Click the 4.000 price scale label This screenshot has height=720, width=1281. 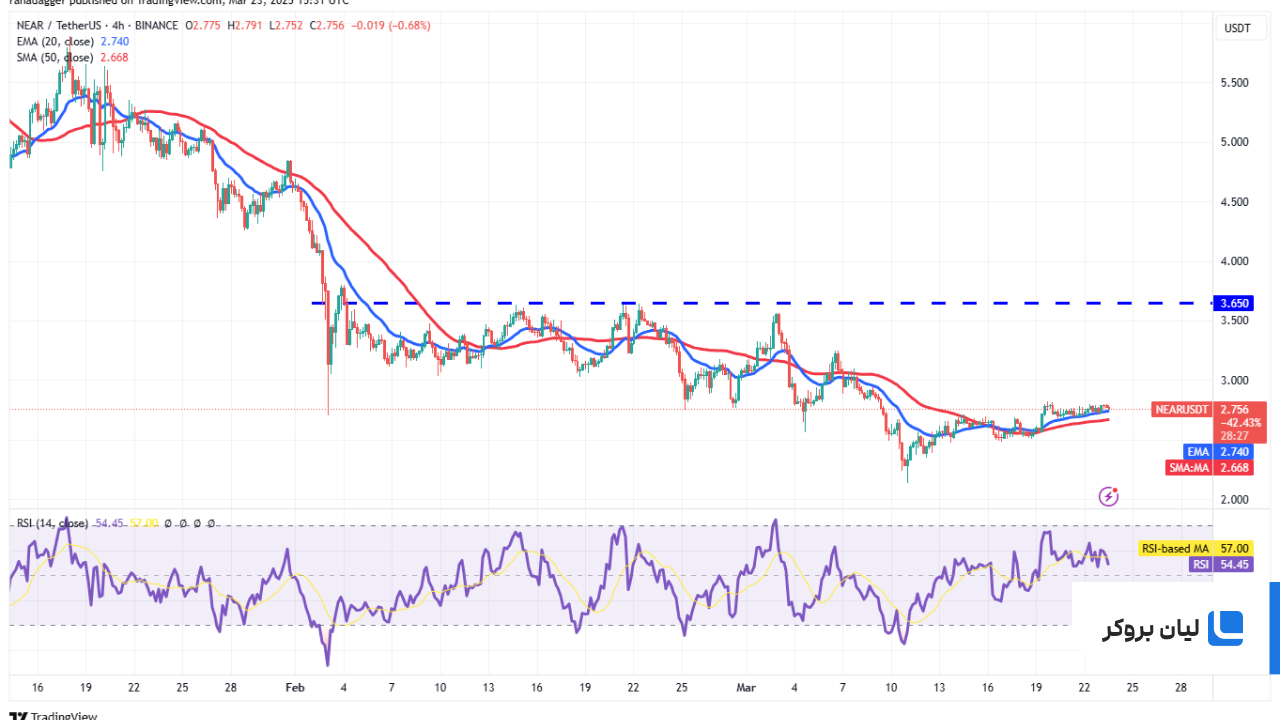coord(1232,261)
